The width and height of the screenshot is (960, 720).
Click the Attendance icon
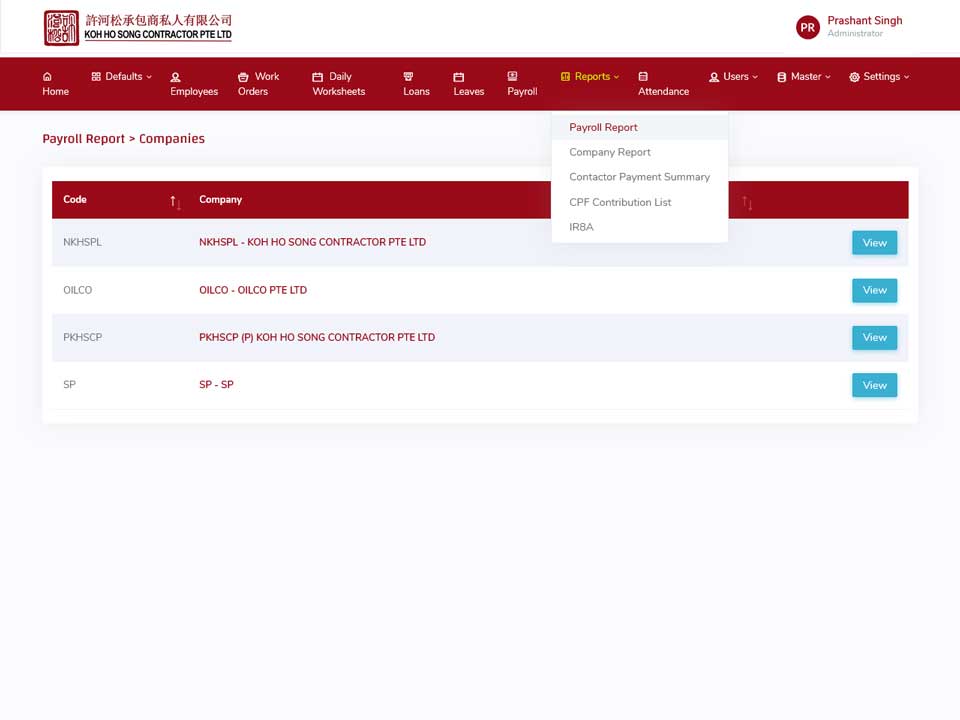(x=643, y=77)
